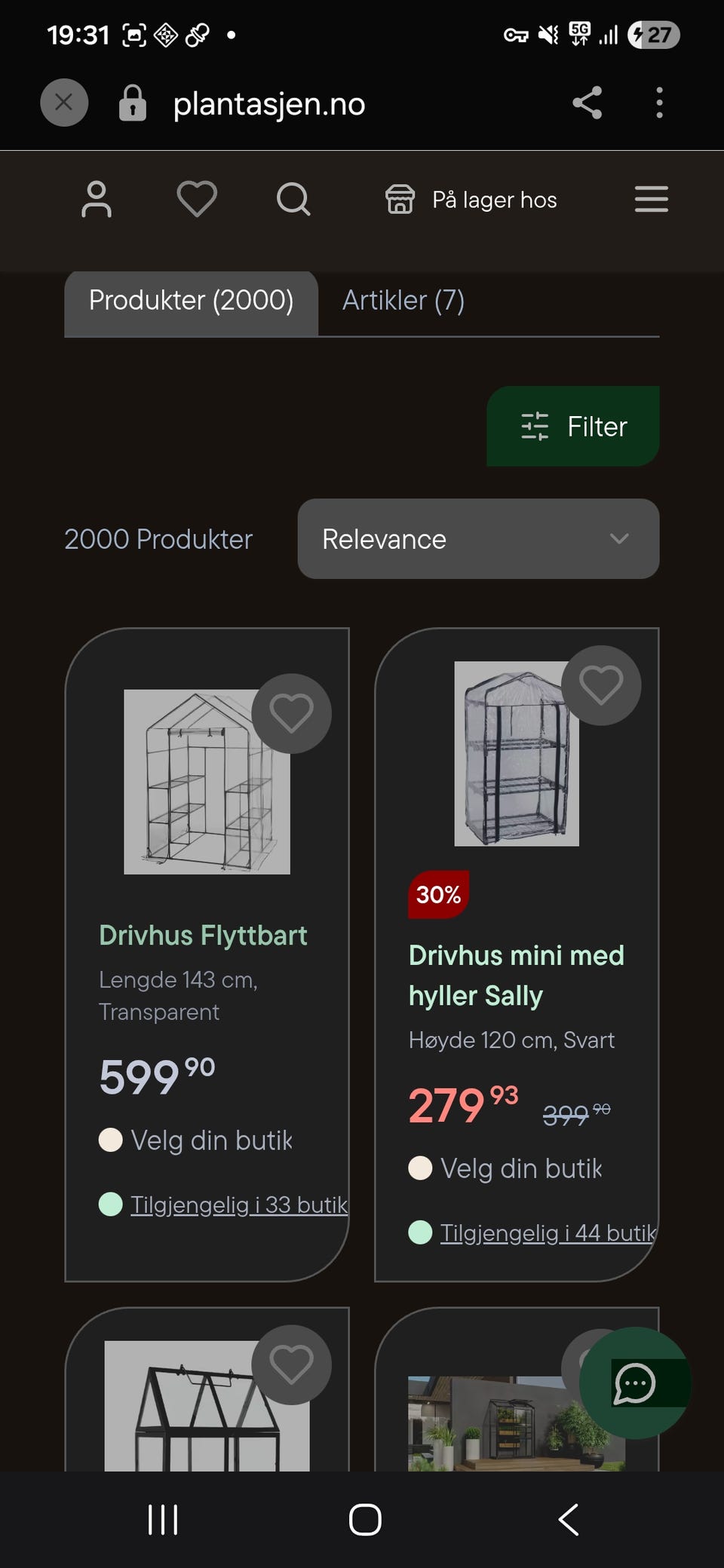
Task: Toggle the heart on the bottom-left greenhouse product
Action: coord(291,1364)
